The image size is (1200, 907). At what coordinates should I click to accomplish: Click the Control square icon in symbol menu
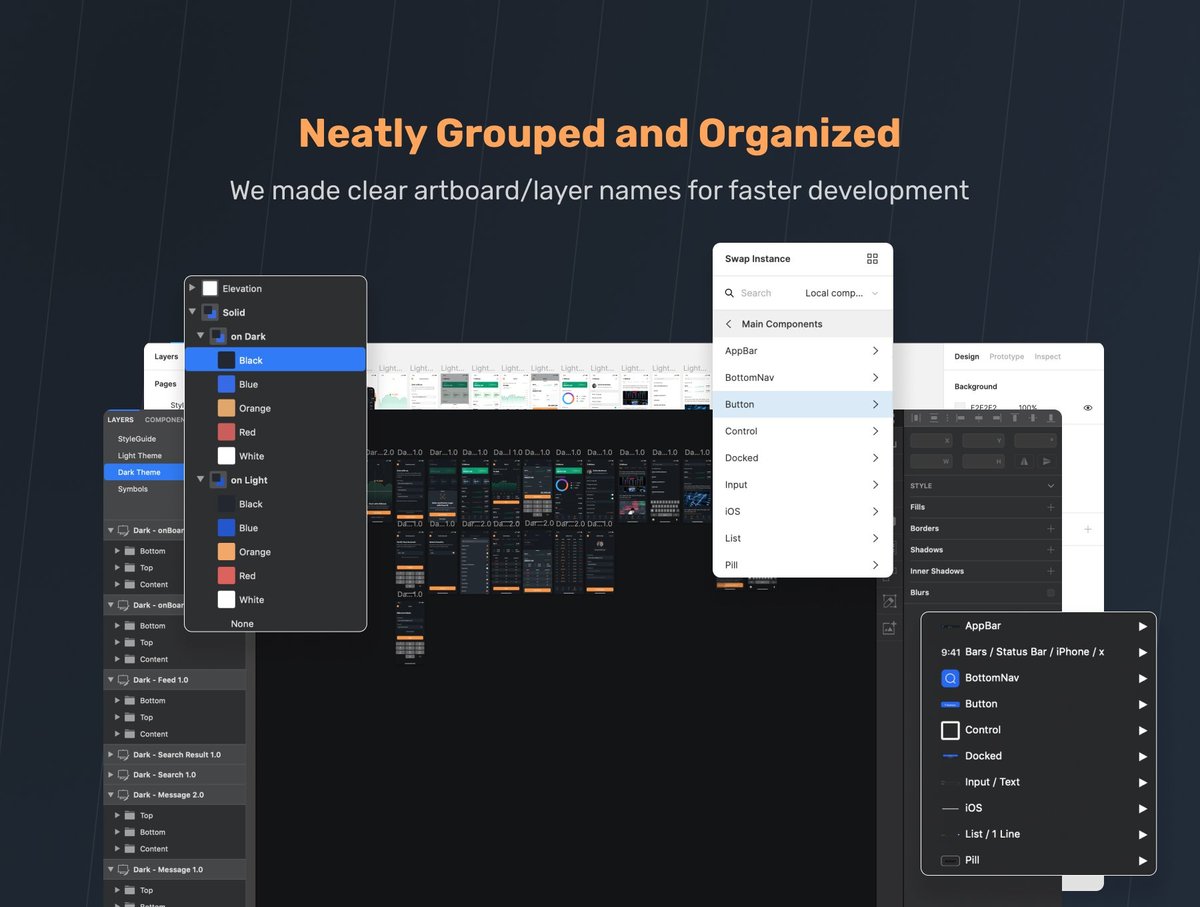[950, 730]
